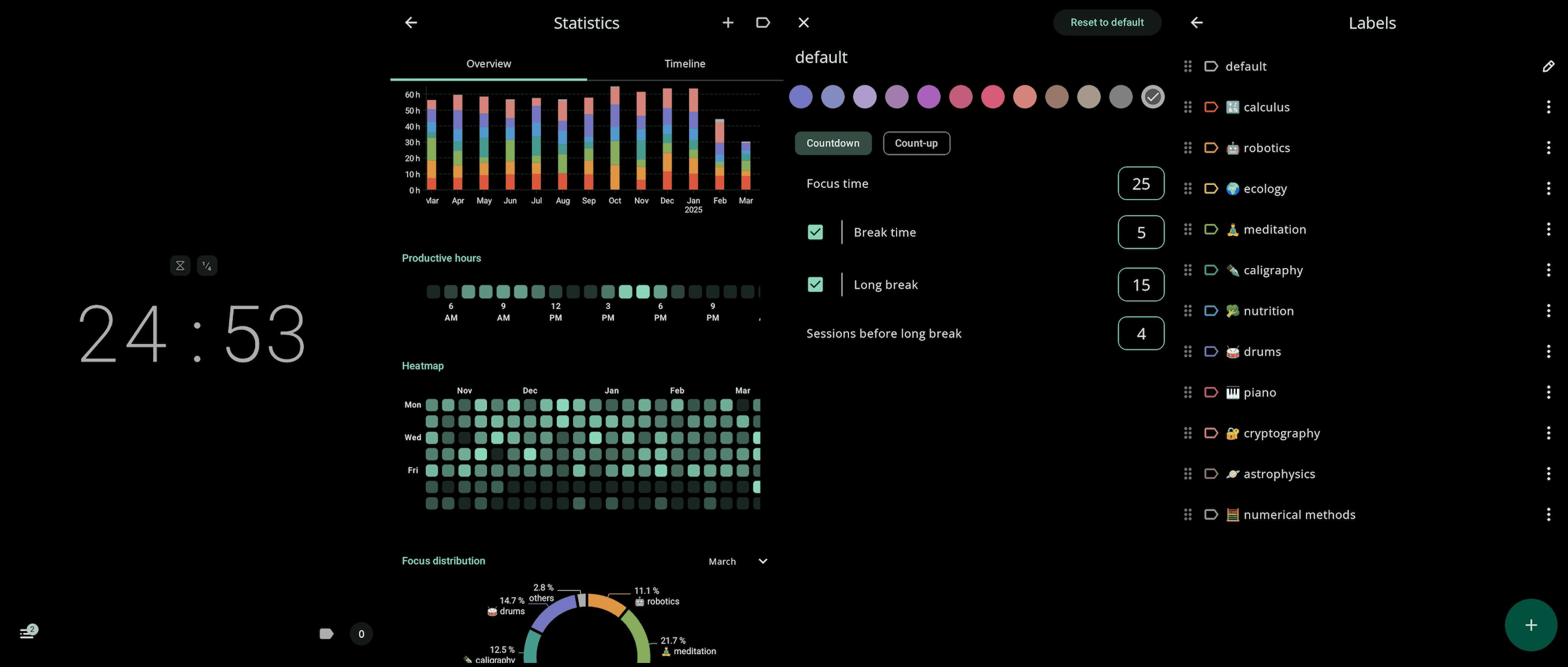Click the Reset to default button
The width and height of the screenshot is (1568, 667).
1106,23
